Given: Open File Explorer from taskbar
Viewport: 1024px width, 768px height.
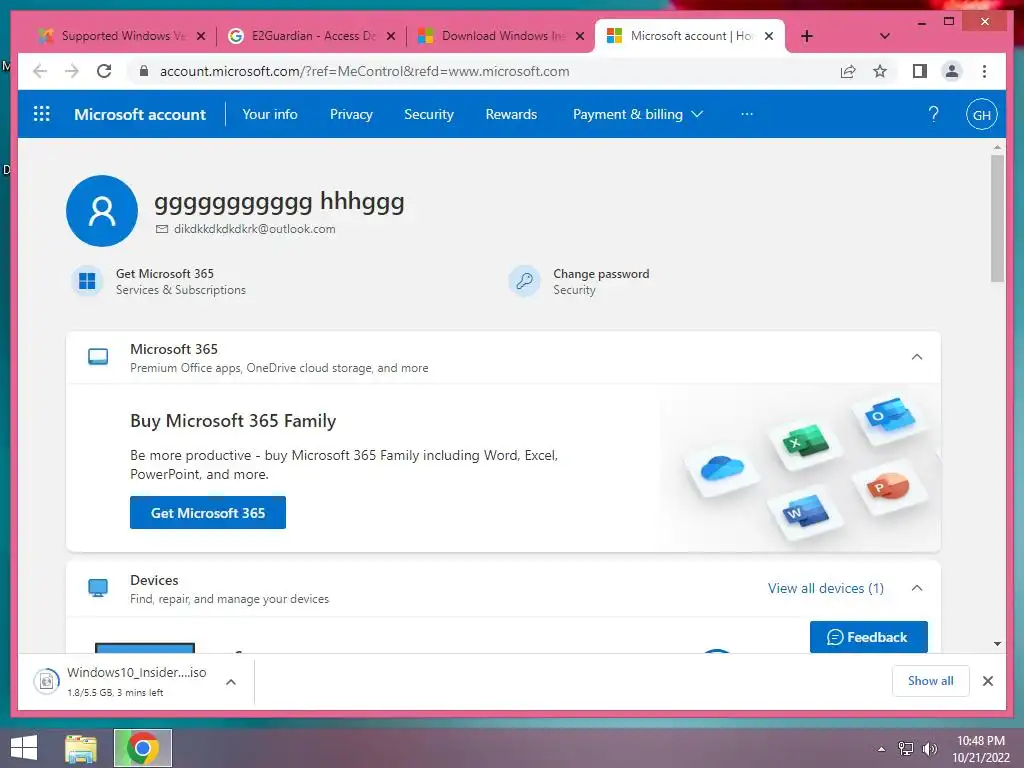Looking at the screenshot, I should (x=81, y=748).
